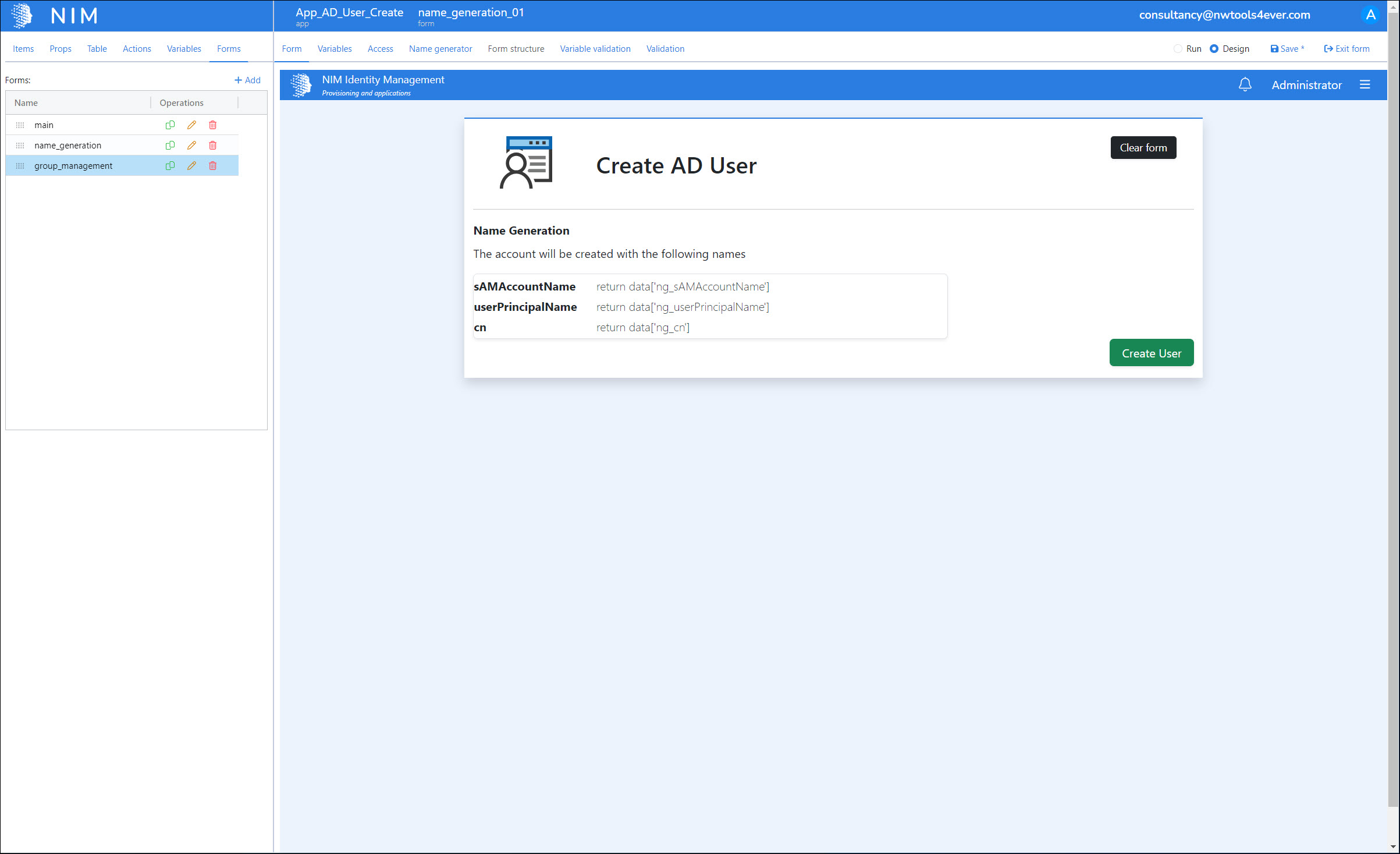Viewport: 1400px width, 854px height.
Task: Open the Variable validation tab
Action: (595, 49)
